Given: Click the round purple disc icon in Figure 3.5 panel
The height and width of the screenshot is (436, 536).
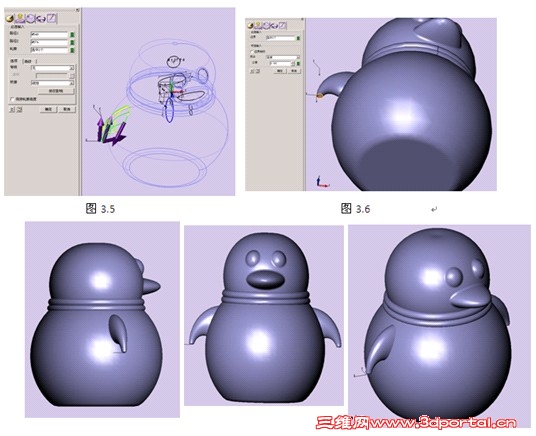Looking at the screenshot, I should point(30,18).
